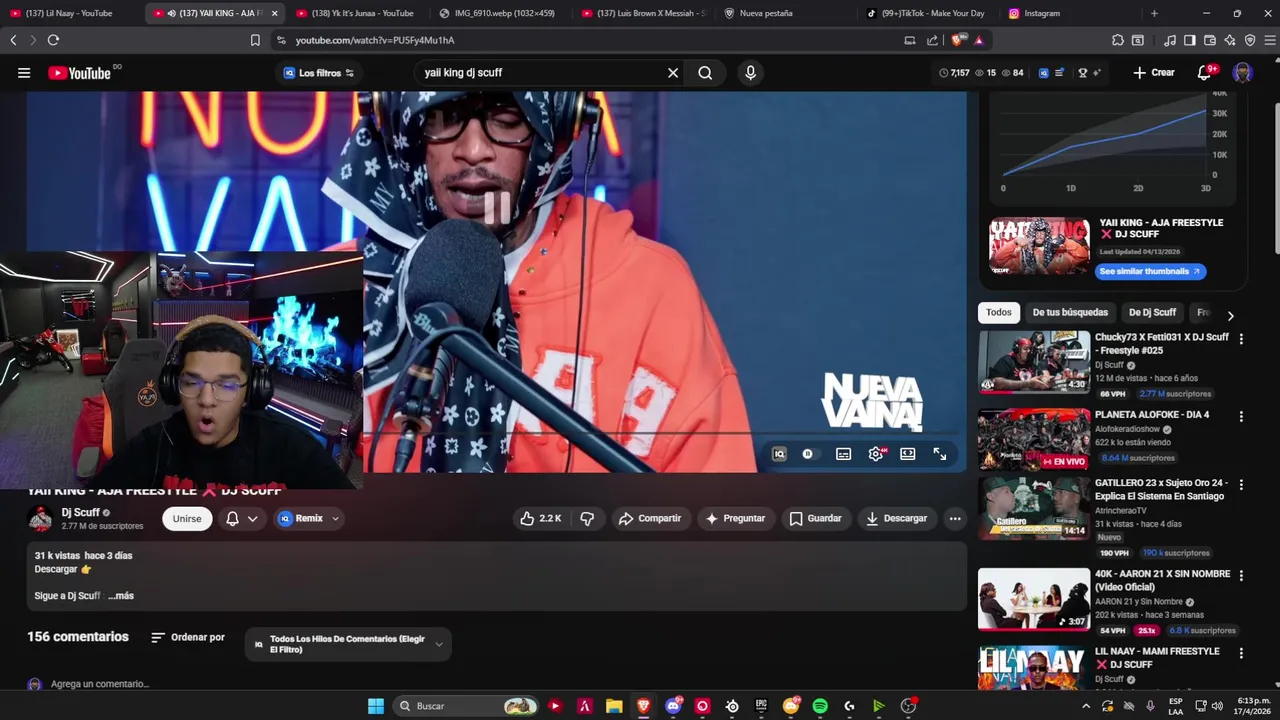
Task: Dislike the video with thumbs-down
Action: (x=587, y=518)
